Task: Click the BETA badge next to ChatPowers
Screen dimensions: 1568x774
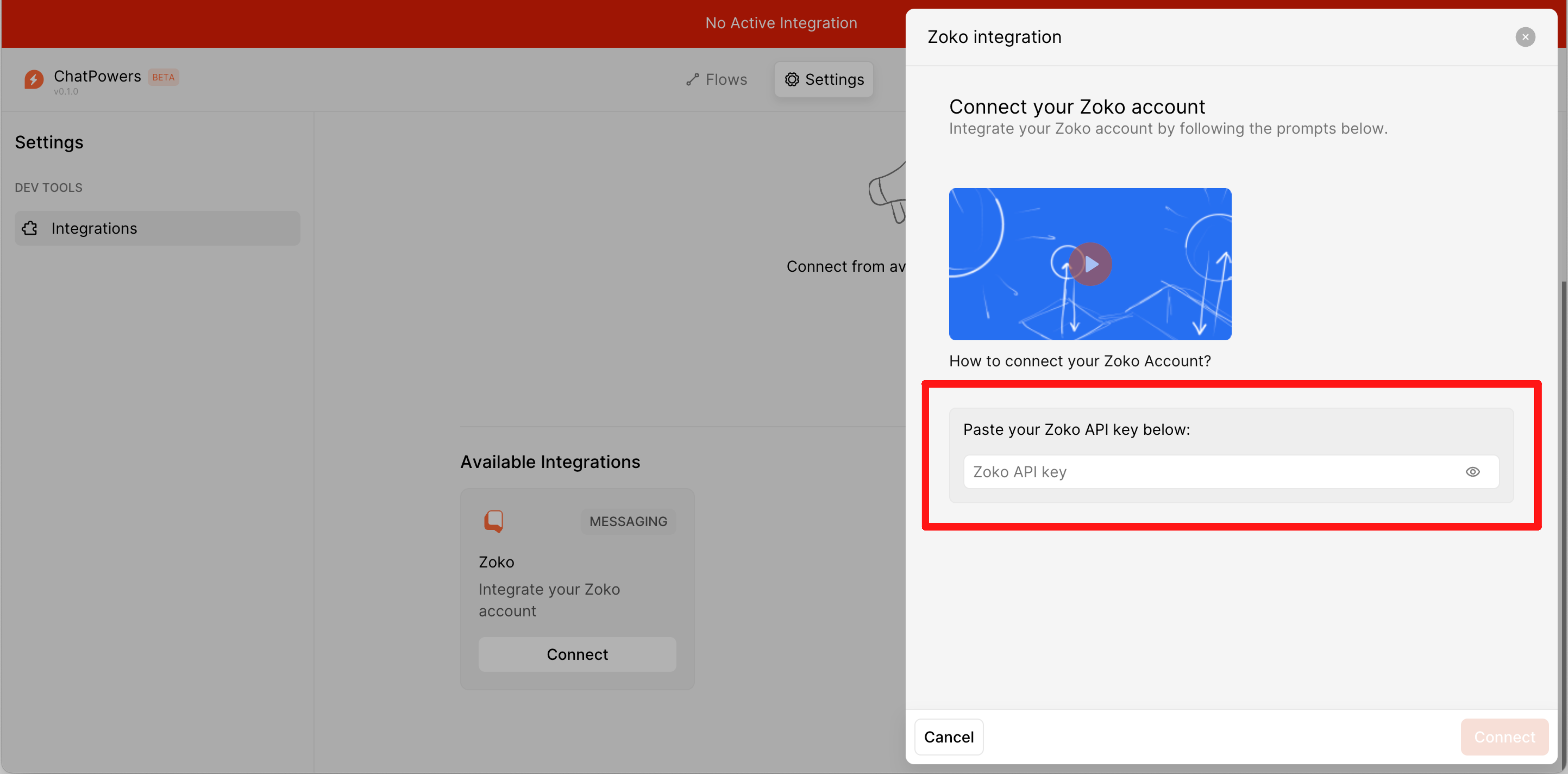Action: 163,77
